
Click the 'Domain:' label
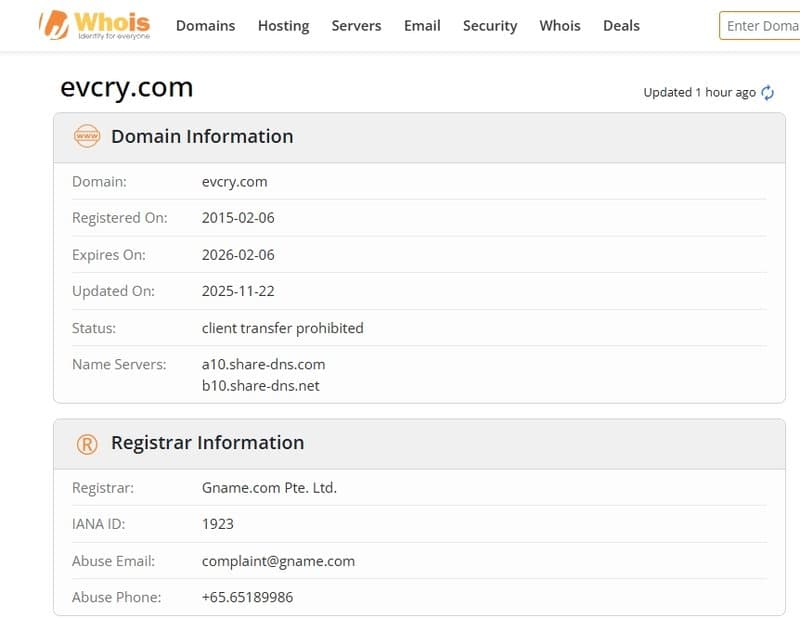pos(99,182)
